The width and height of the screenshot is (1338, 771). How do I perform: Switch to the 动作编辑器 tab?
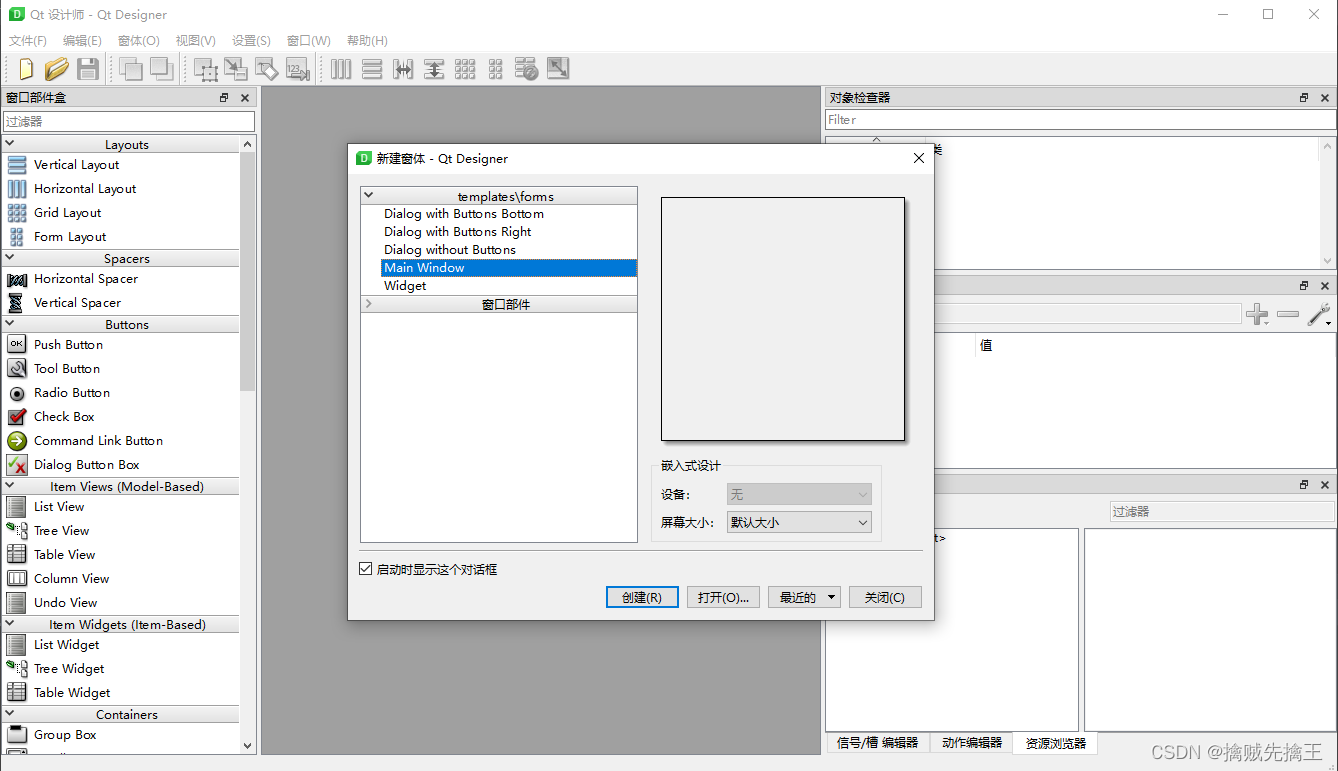[x=971, y=743]
